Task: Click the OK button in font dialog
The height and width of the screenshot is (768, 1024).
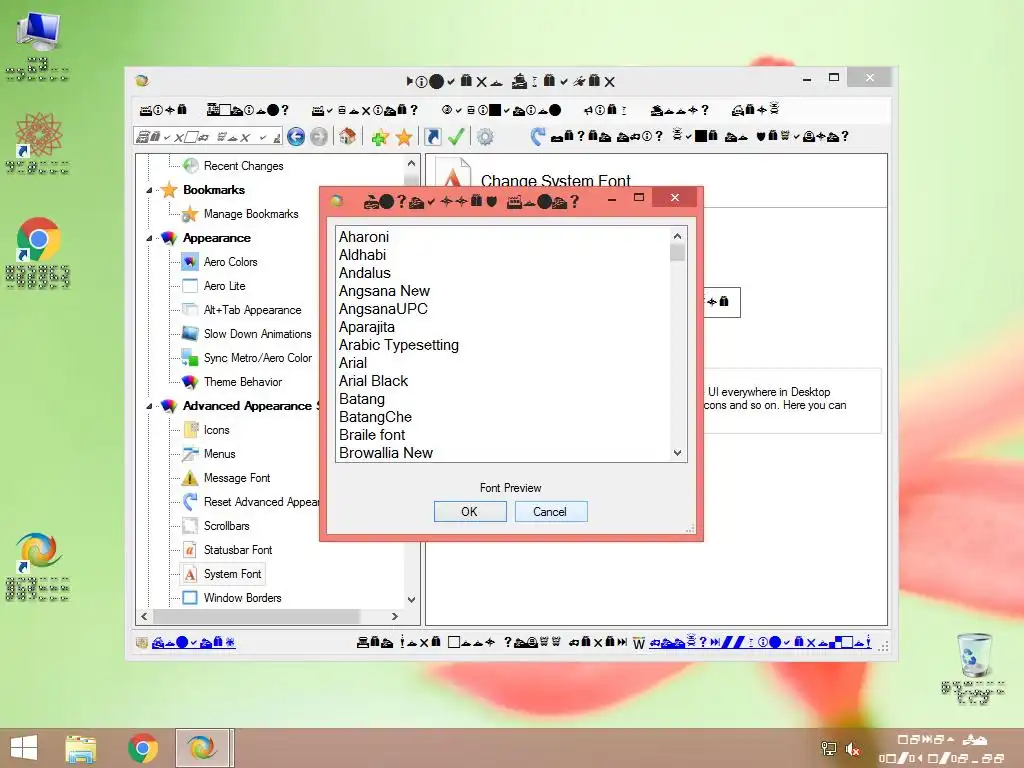Action: [470, 511]
